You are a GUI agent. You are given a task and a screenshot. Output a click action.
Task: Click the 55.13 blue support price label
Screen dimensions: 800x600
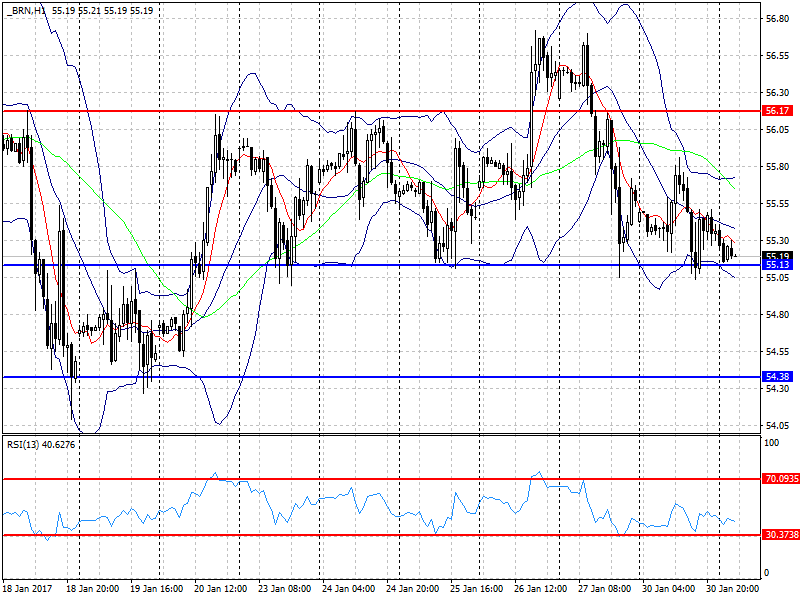[x=777, y=265]
